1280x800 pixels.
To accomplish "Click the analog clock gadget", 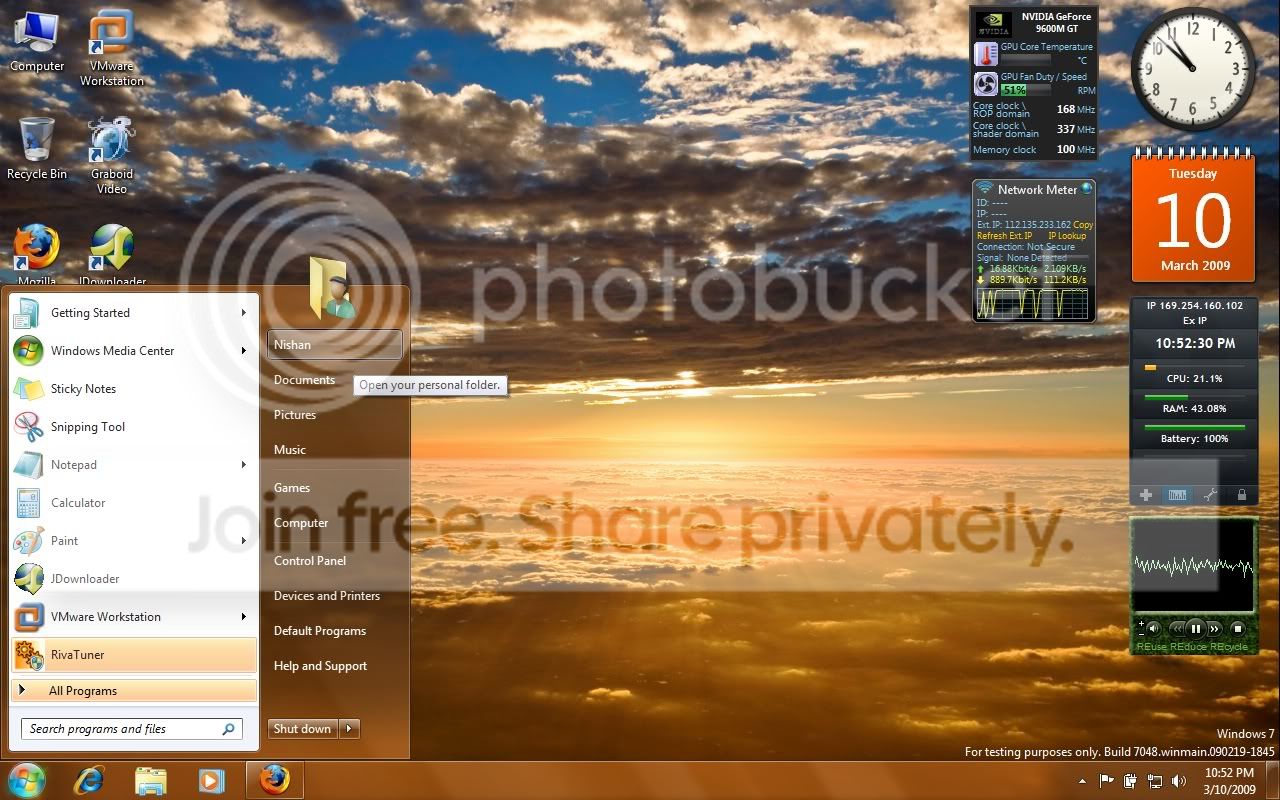I will coord(1193,69).
